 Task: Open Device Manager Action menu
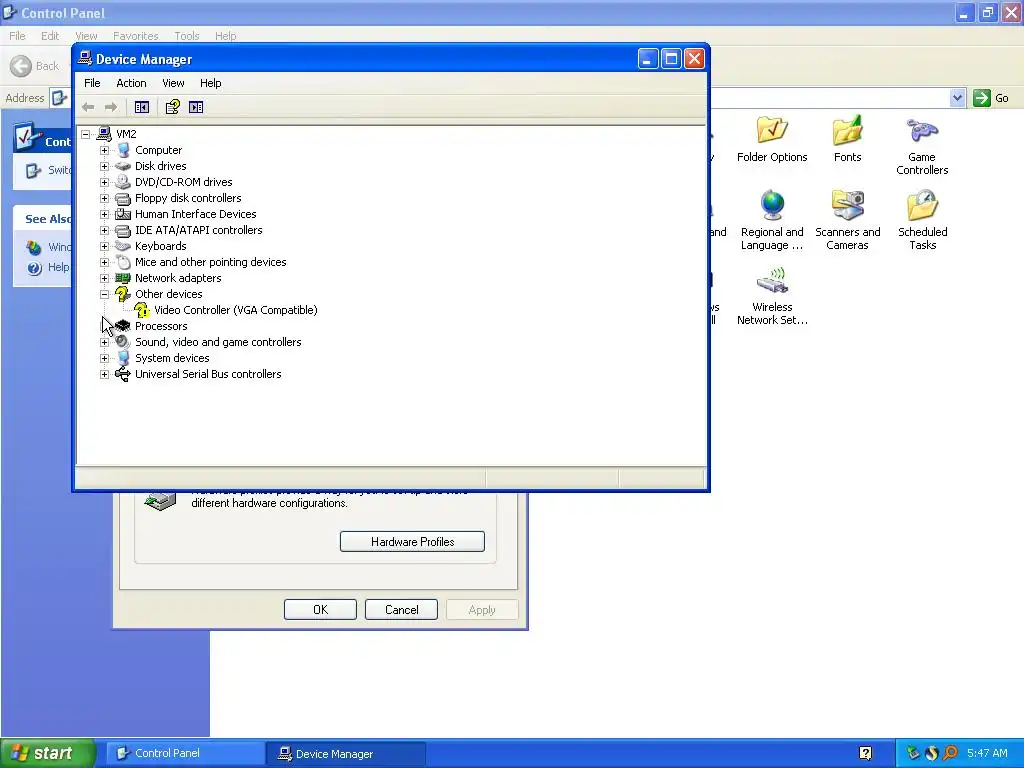pyautogui.click(x=131, y=83)
